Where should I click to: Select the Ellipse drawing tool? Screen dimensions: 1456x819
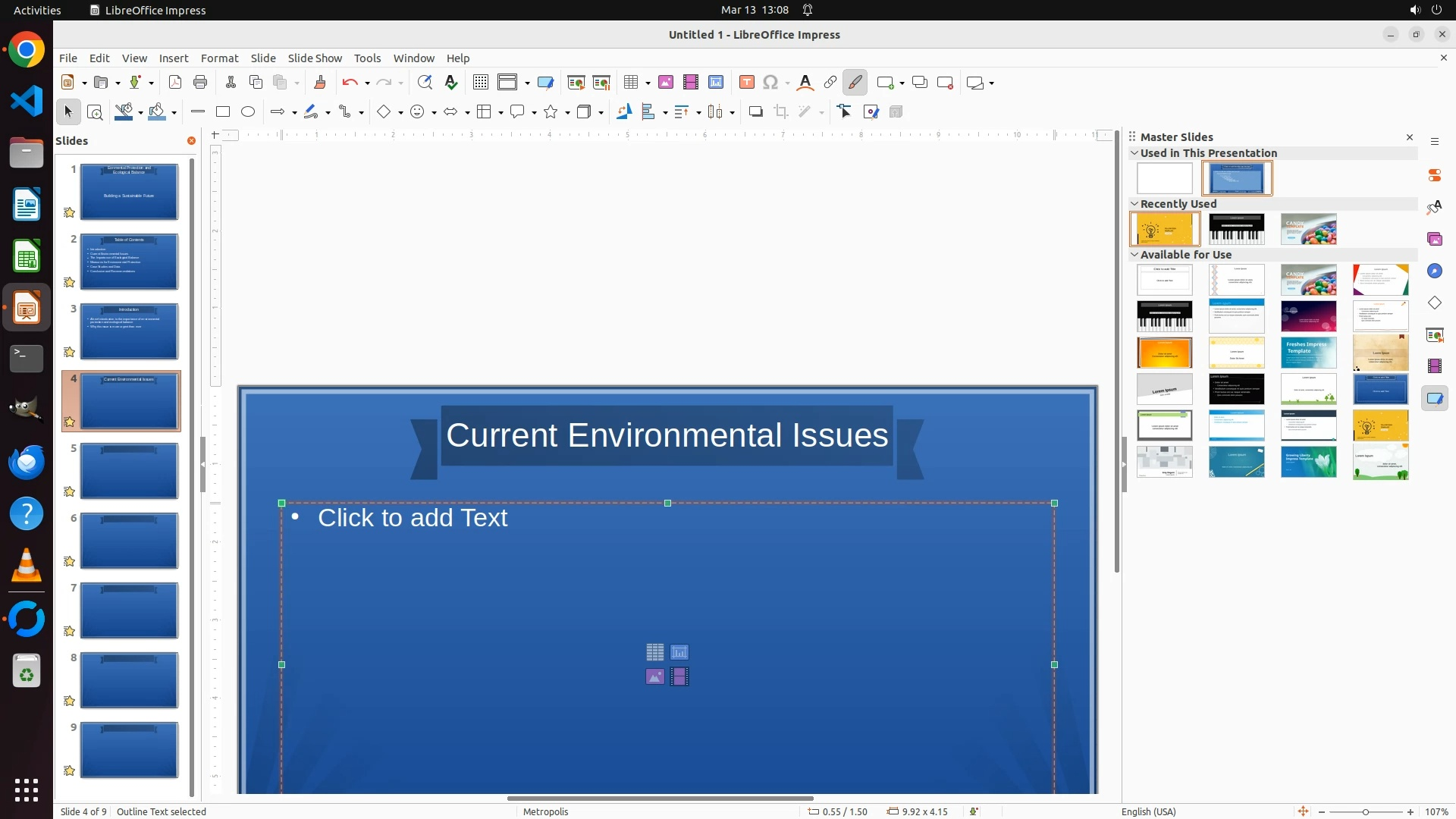tap(248, 112)
